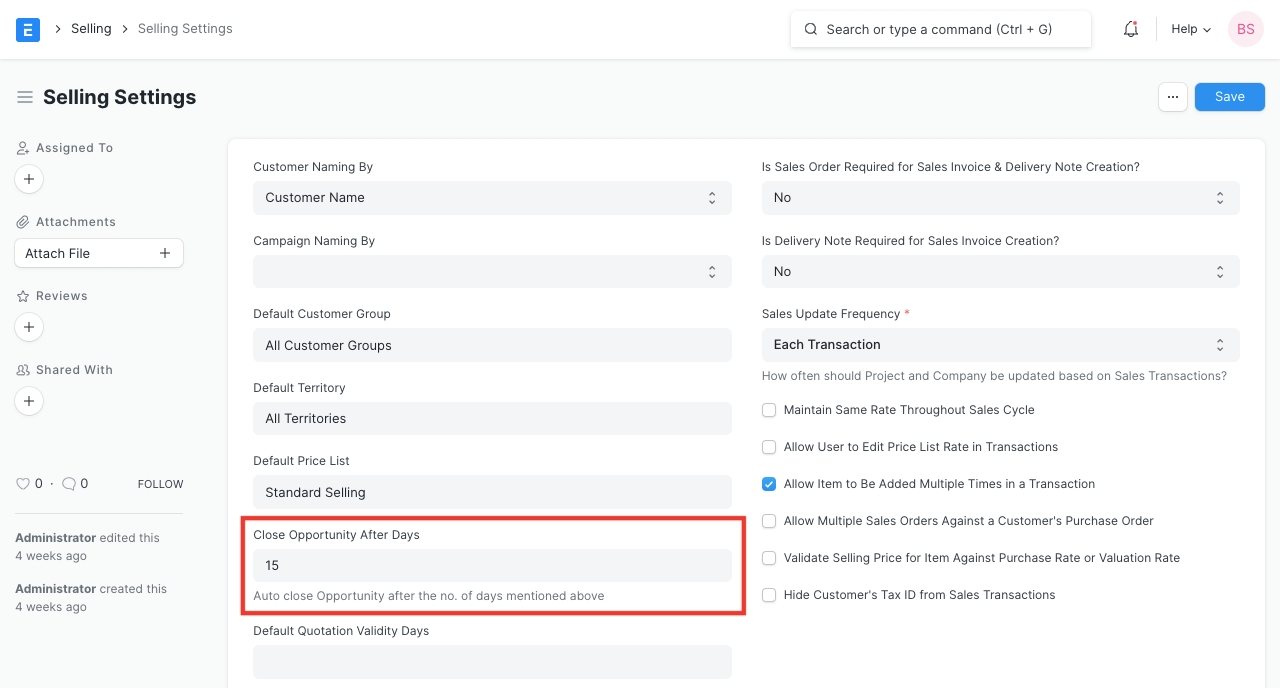The height and width of the screenshot is (688, 1280).
Task: Click the comment bubble icon
Action: click(69, 484)
